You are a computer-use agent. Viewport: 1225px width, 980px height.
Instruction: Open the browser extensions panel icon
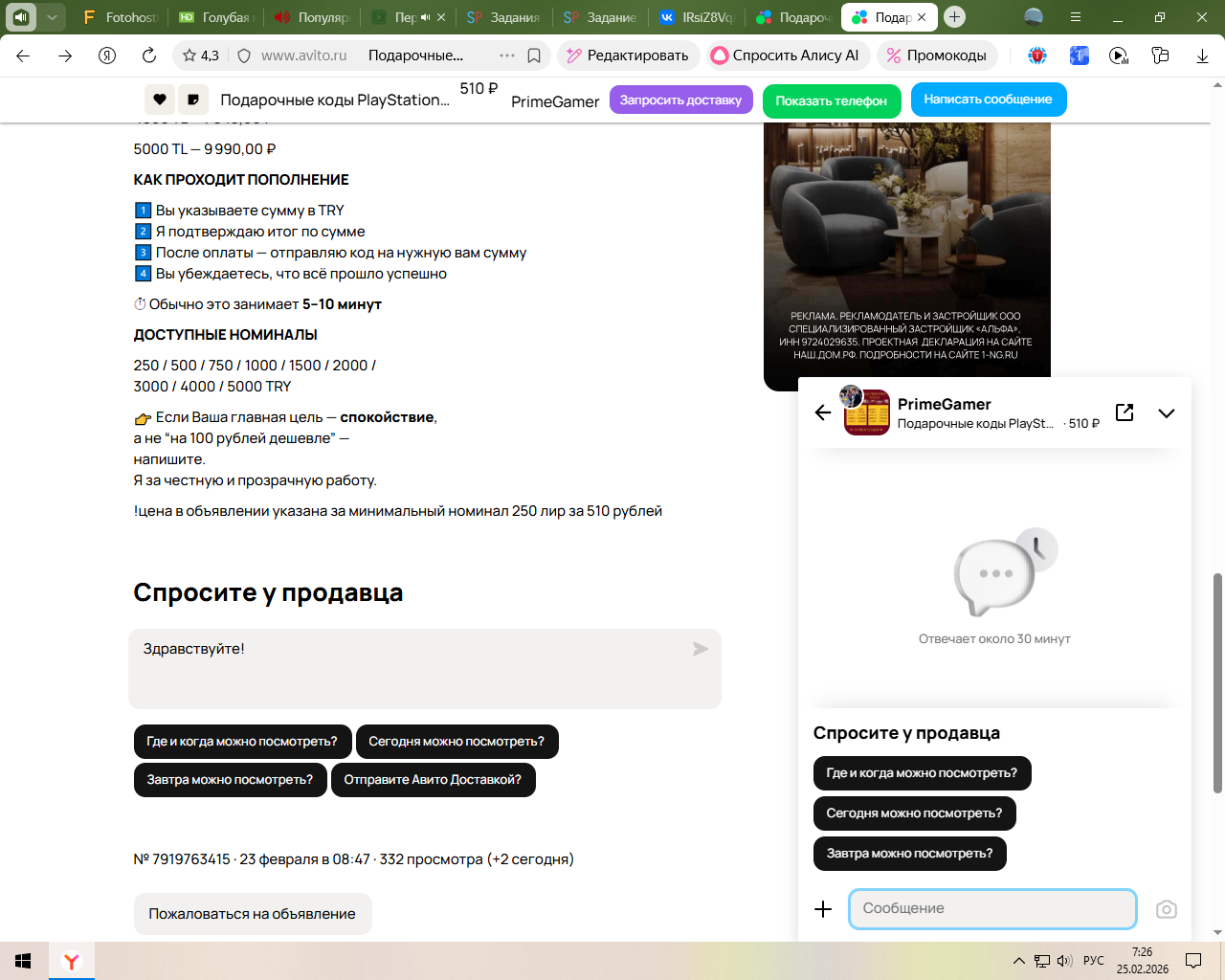[1160, 56]
